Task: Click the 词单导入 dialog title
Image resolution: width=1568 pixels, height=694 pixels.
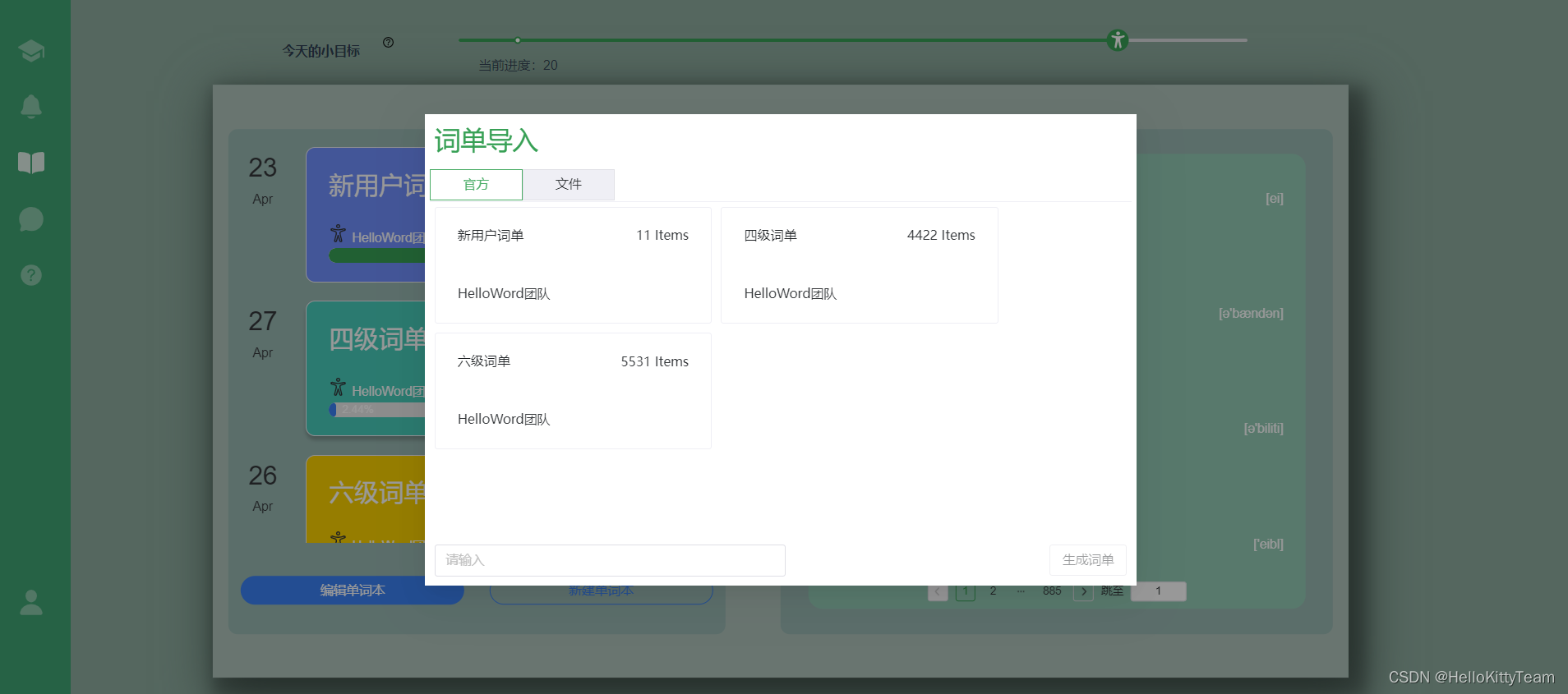Action: tap(487, 141)
